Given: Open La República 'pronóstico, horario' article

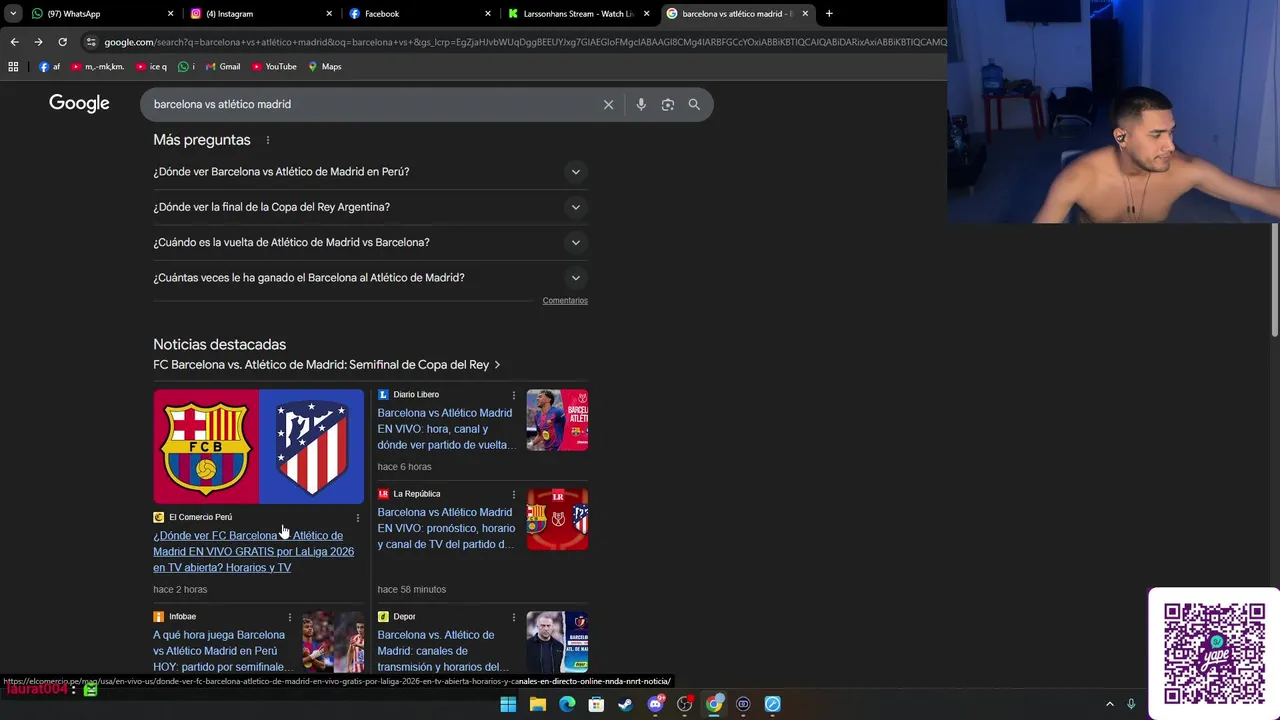Looking at the screenshot, I should pos(446,528).
